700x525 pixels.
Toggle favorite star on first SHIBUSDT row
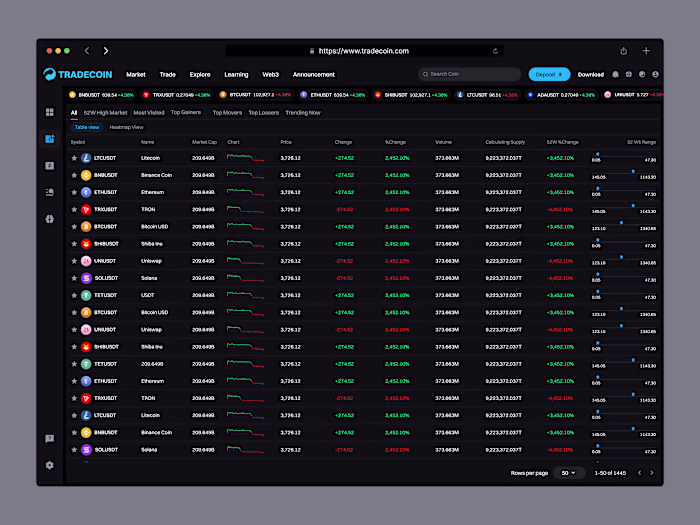coord(74,244)
